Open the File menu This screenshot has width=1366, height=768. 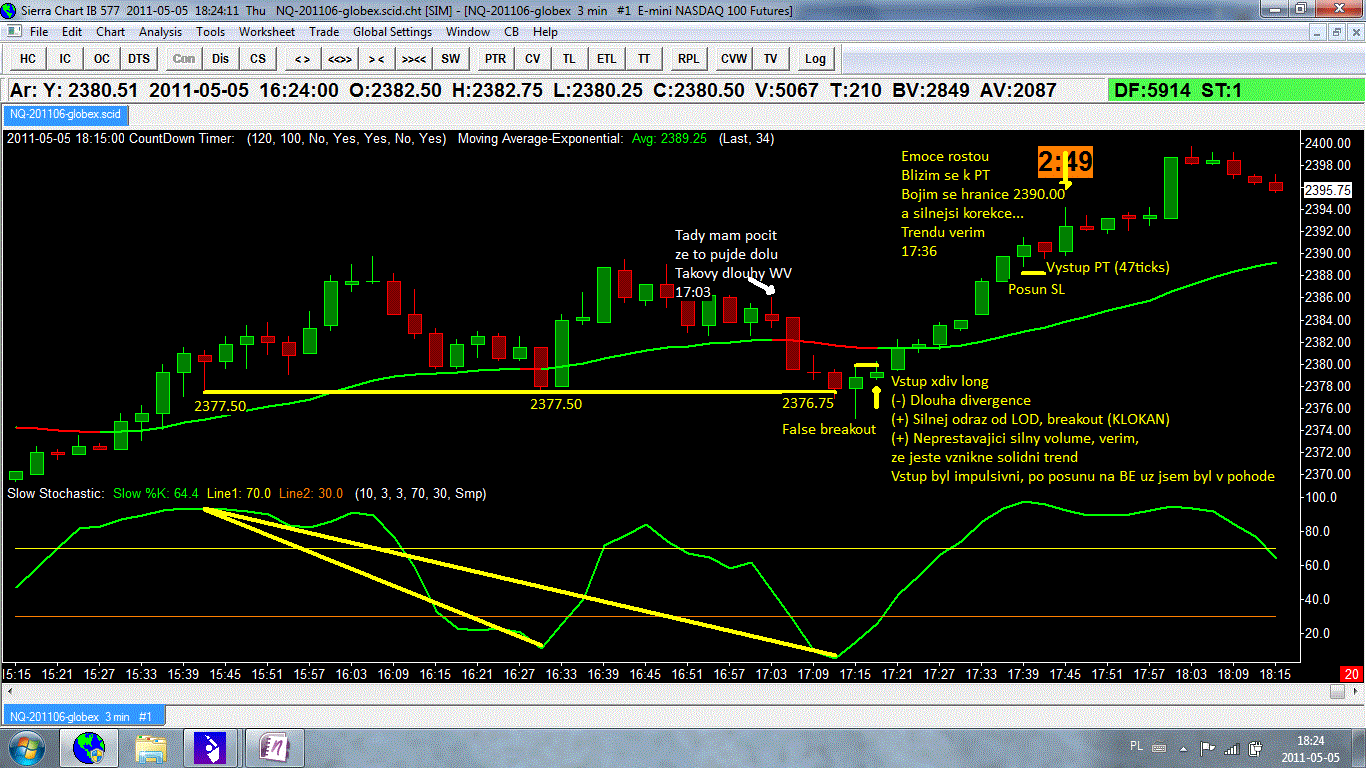pos(39,32)
